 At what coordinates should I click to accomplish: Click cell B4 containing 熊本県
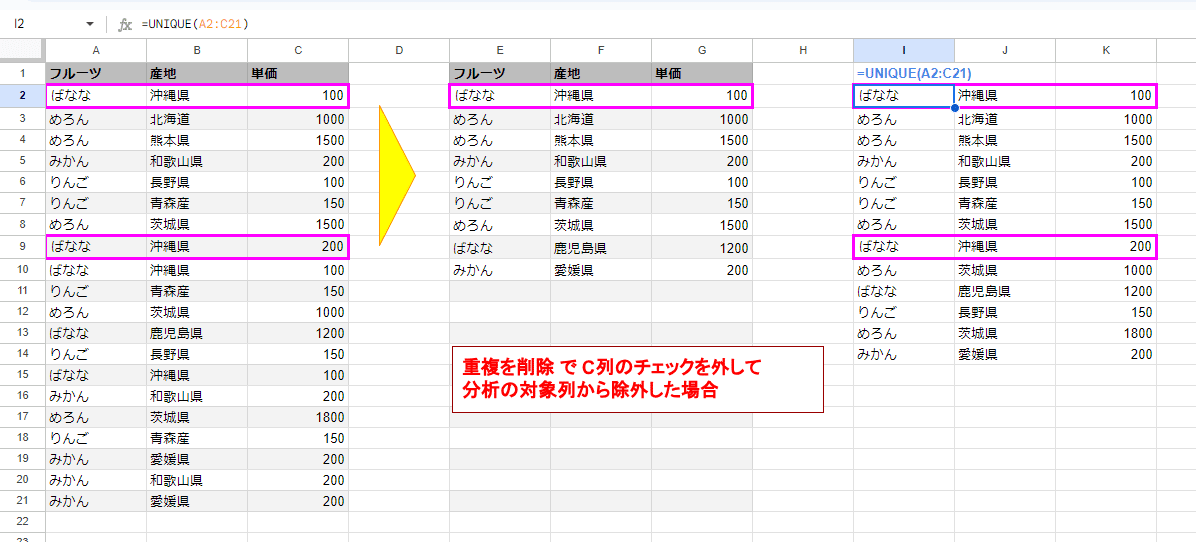tap(197, 140)
